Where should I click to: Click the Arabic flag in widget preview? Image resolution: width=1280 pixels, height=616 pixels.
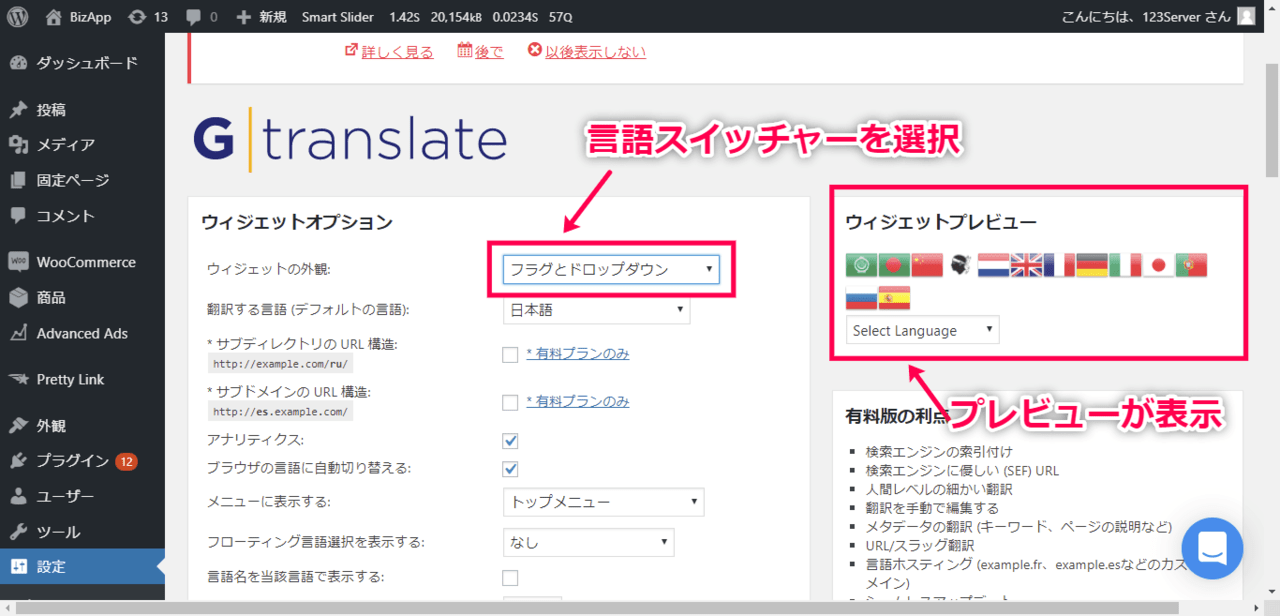point(861,265)
